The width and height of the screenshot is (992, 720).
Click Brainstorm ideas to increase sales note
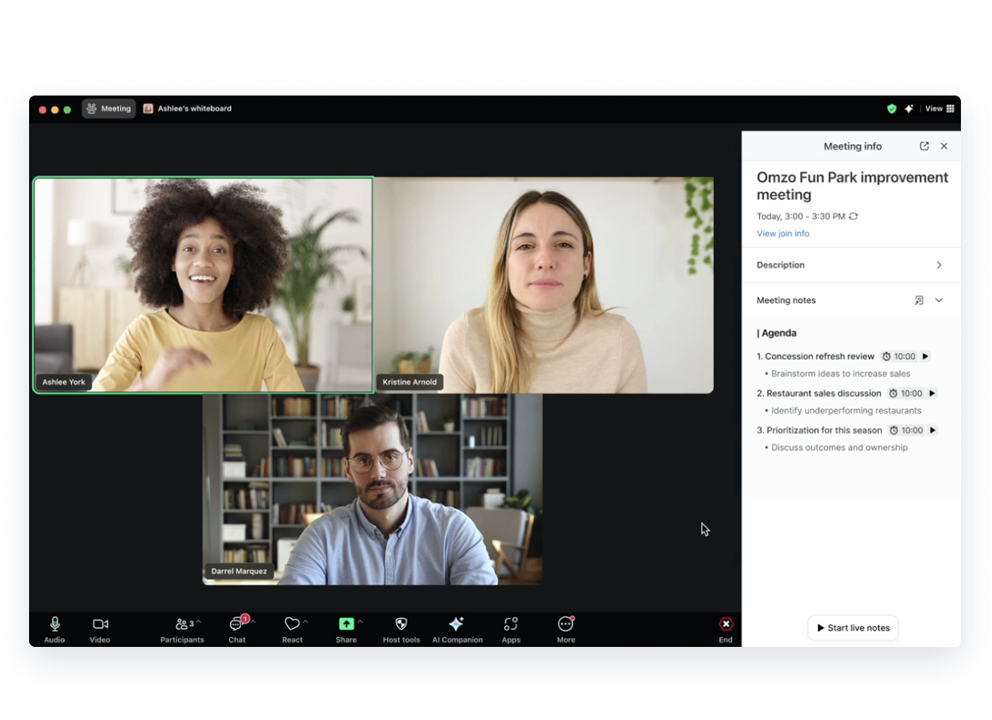[x=840, y=374]
